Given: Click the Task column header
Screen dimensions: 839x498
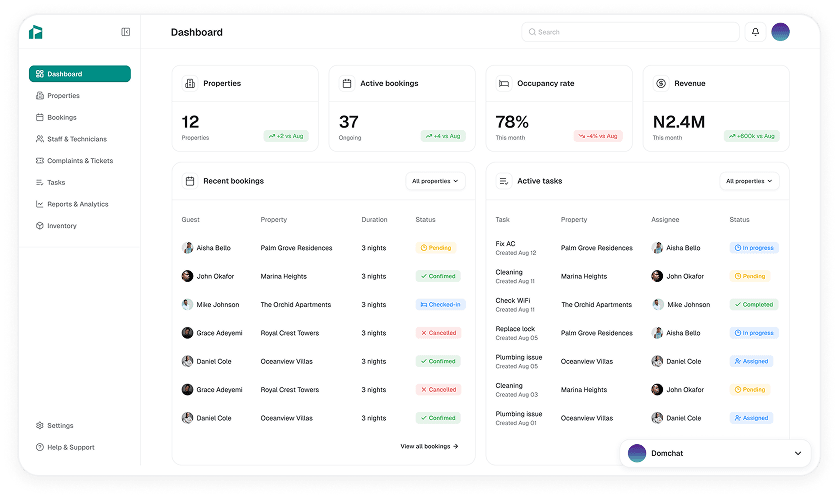Looking at the screenshot, I should tap(502, 219).
